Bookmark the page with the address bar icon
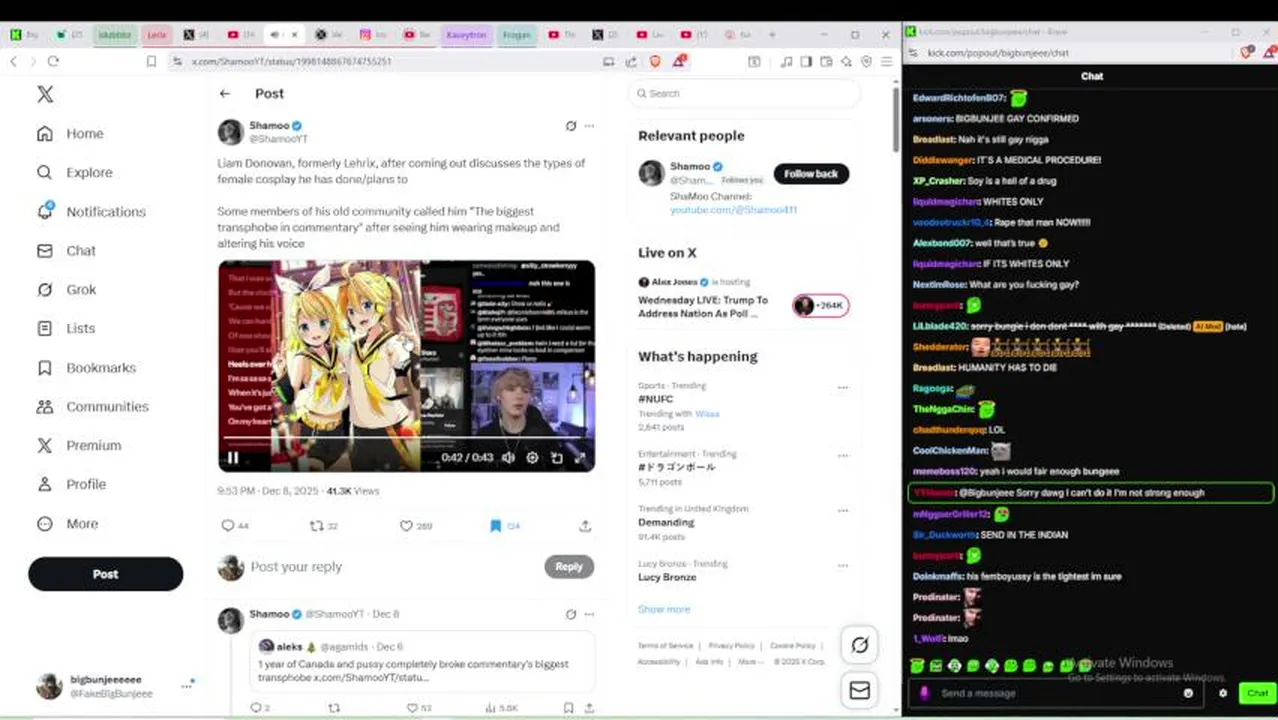Viewport: 1278px width, 720px height. [x=151, y=61]
